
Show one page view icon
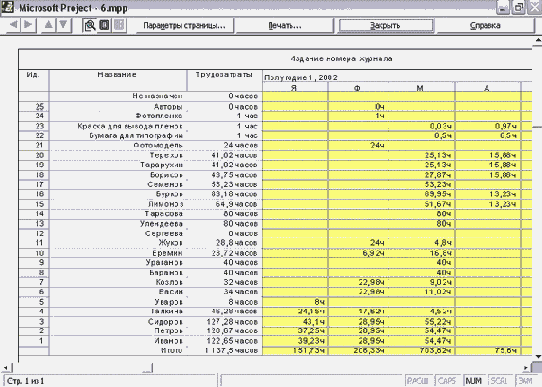click(104, 25)
